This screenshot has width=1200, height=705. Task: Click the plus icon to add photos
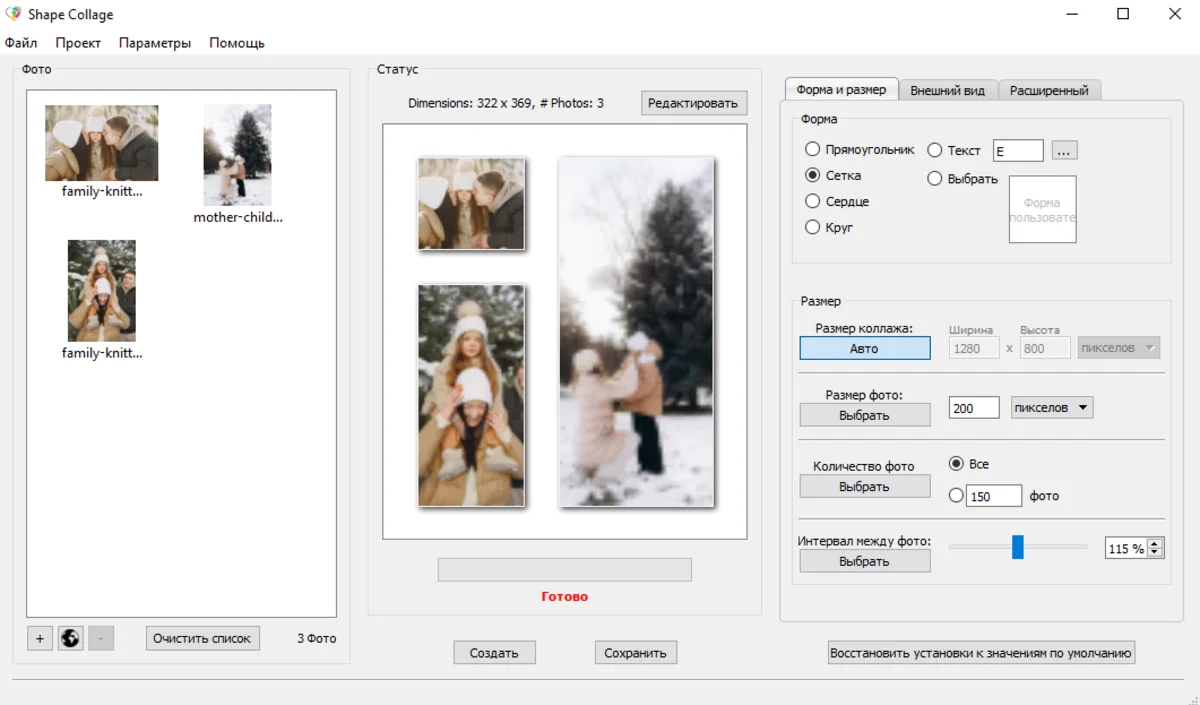(40, 638)
